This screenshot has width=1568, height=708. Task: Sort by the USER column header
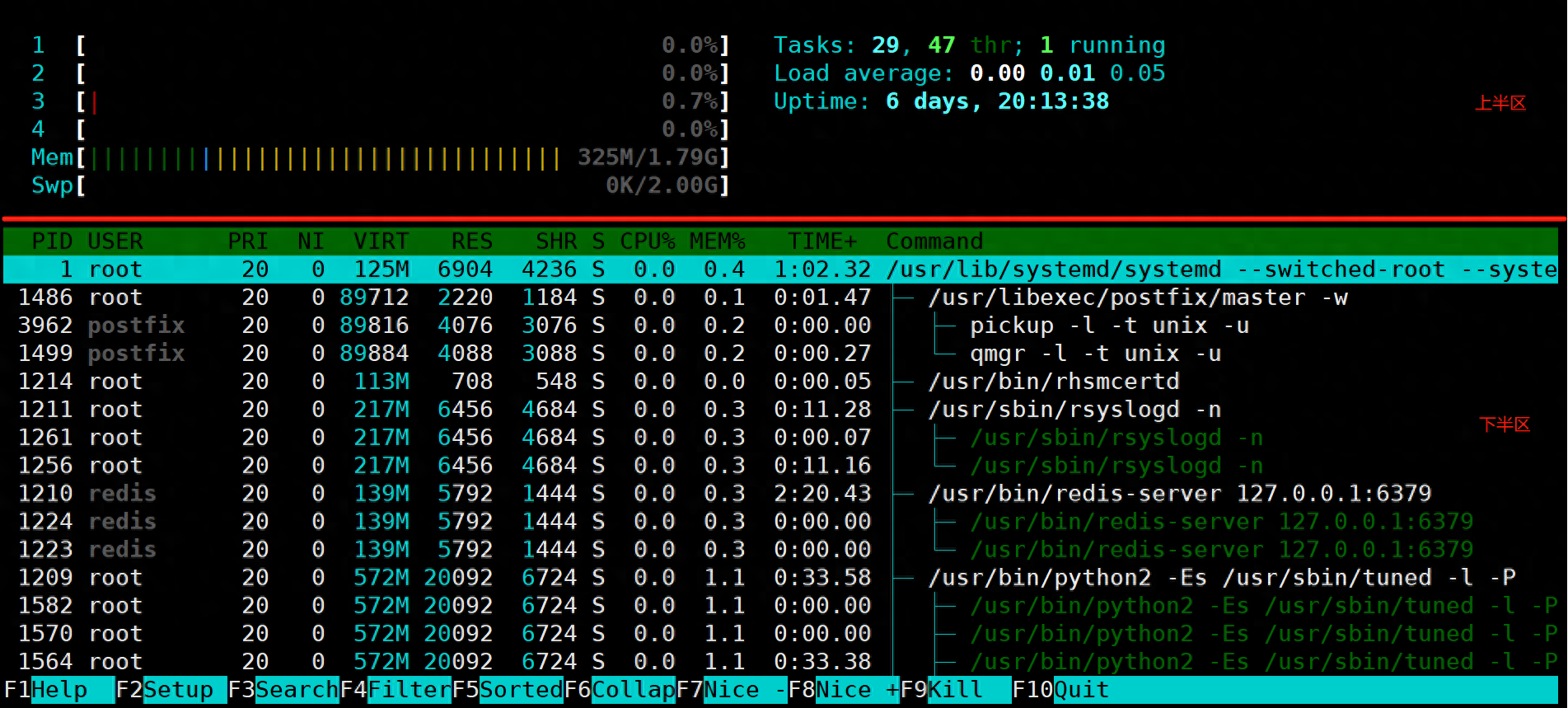point(115,241)
